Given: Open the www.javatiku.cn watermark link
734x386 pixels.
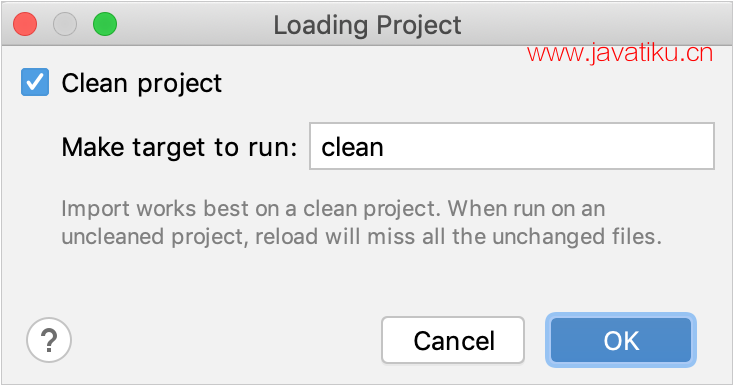Looking at the screenshot, I should tap(620, 53).
